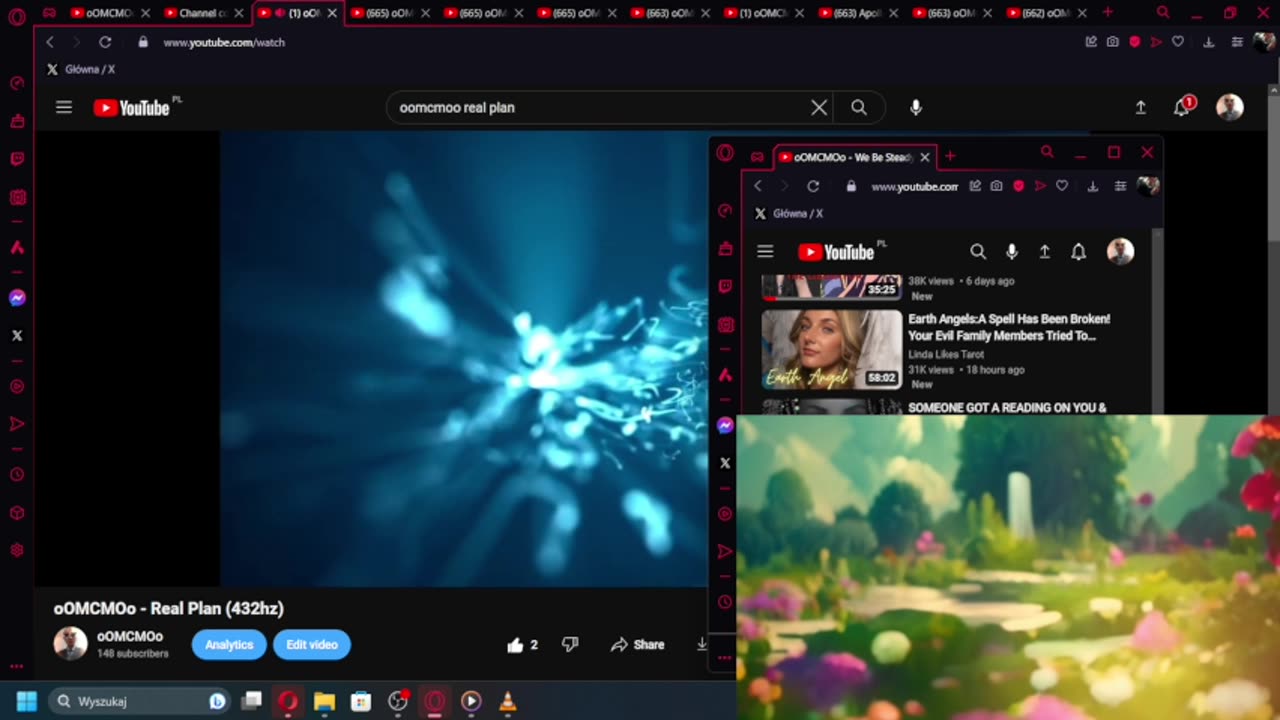The width and height of the screenshot is (1280, 720).
Task: Open Easy Setup sliders icon in main toolbar
Action: click(1237, 42)
